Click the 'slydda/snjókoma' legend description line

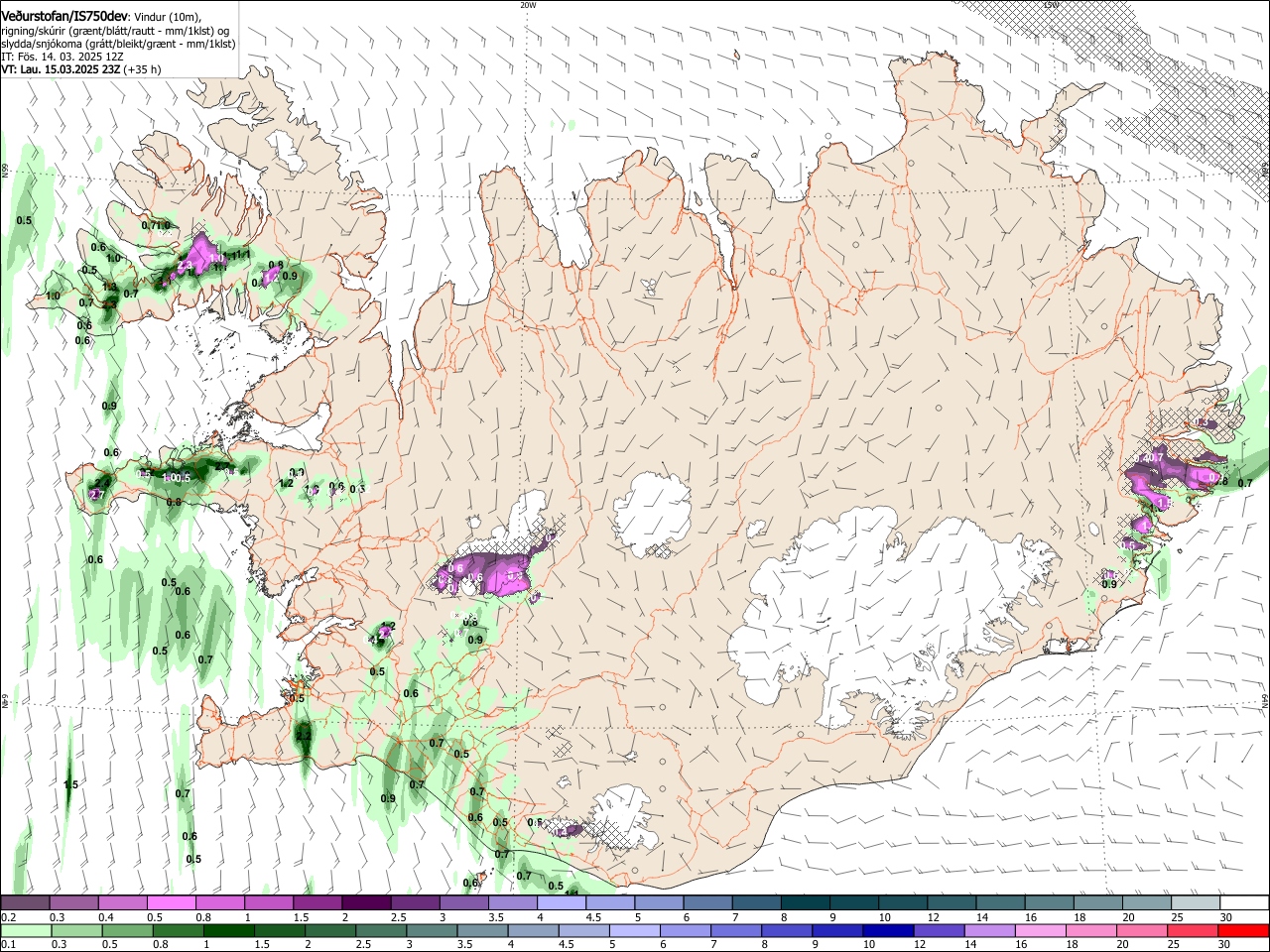click(x=118, y=44)
